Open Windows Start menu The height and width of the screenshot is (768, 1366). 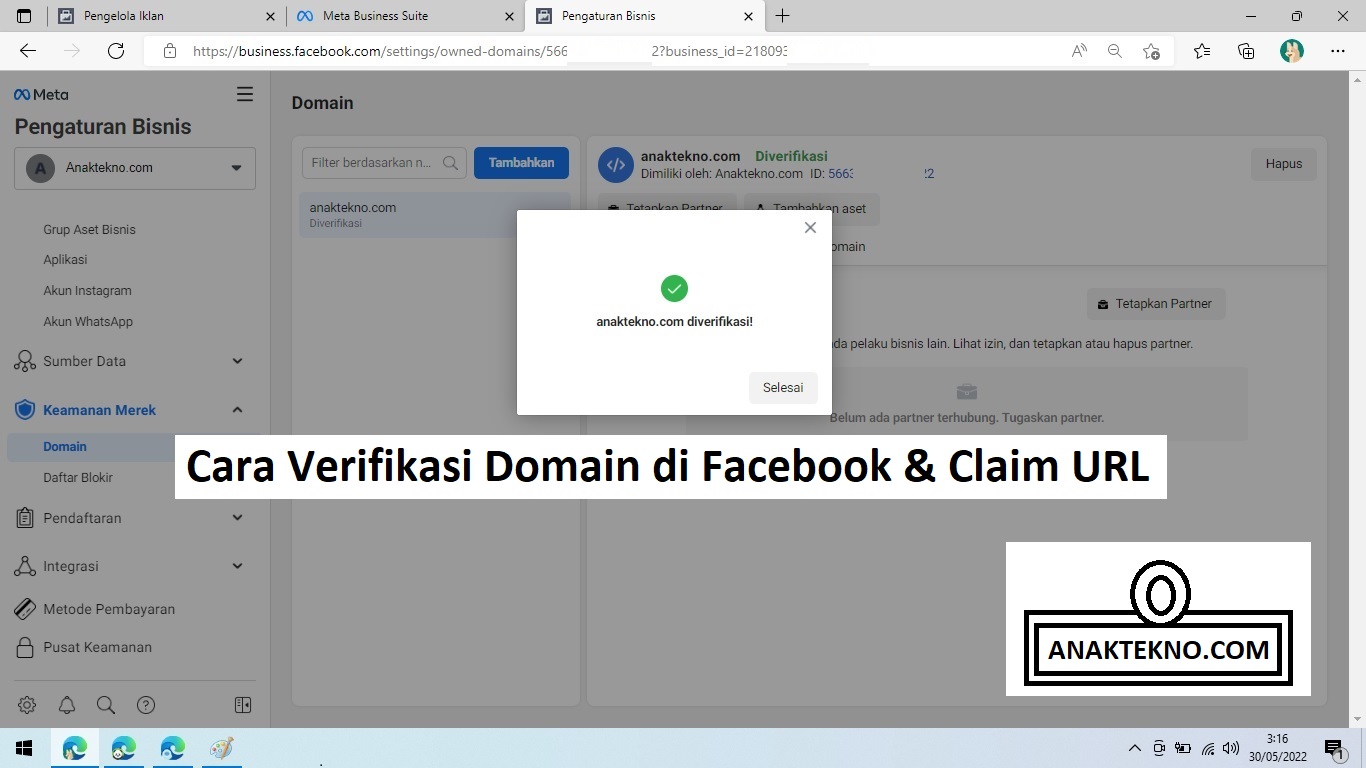click(24, 748)
